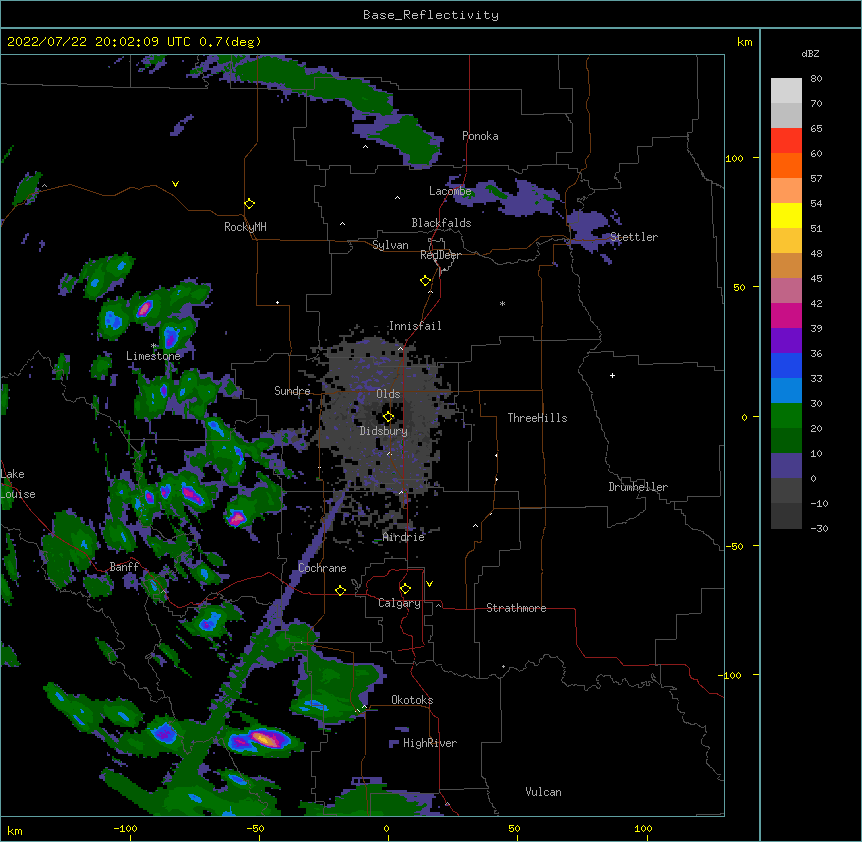Click the yellow V marker northwest of RockyMH

[x=175, y=184]
